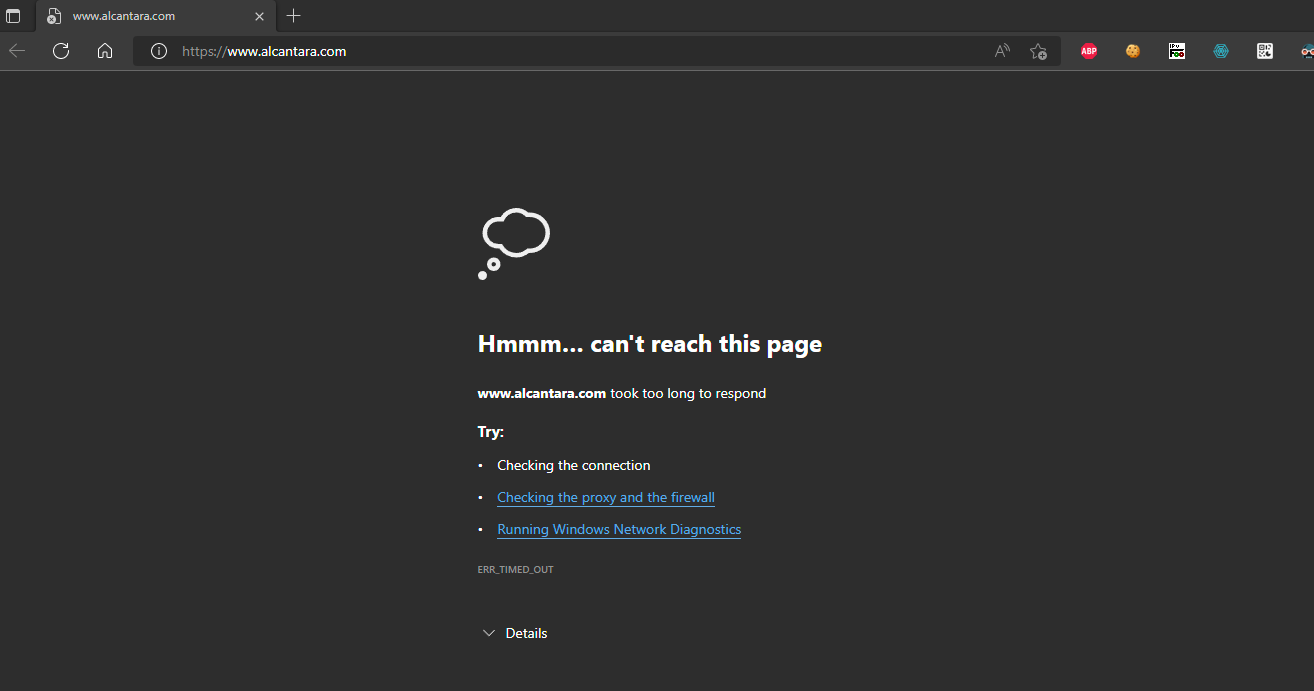Open the Adblock Plus extension

point(1089,51)
